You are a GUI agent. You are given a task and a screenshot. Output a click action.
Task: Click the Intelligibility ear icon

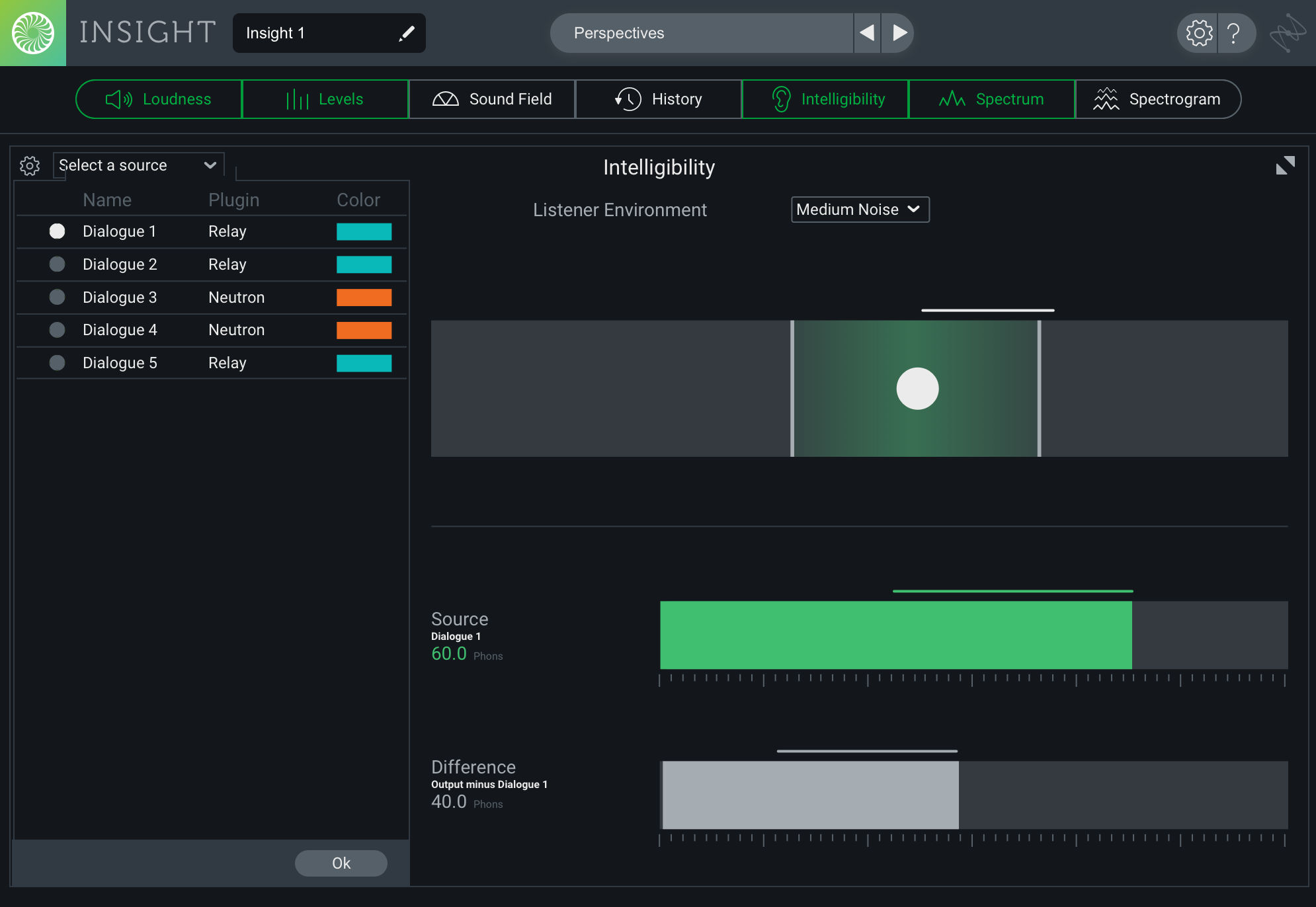[781, 100]
